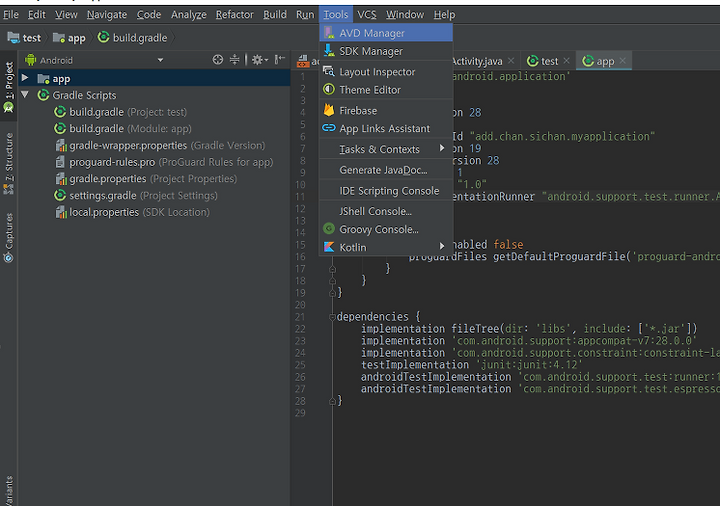Click the Theme Editor icon

[x=329, y=90]
